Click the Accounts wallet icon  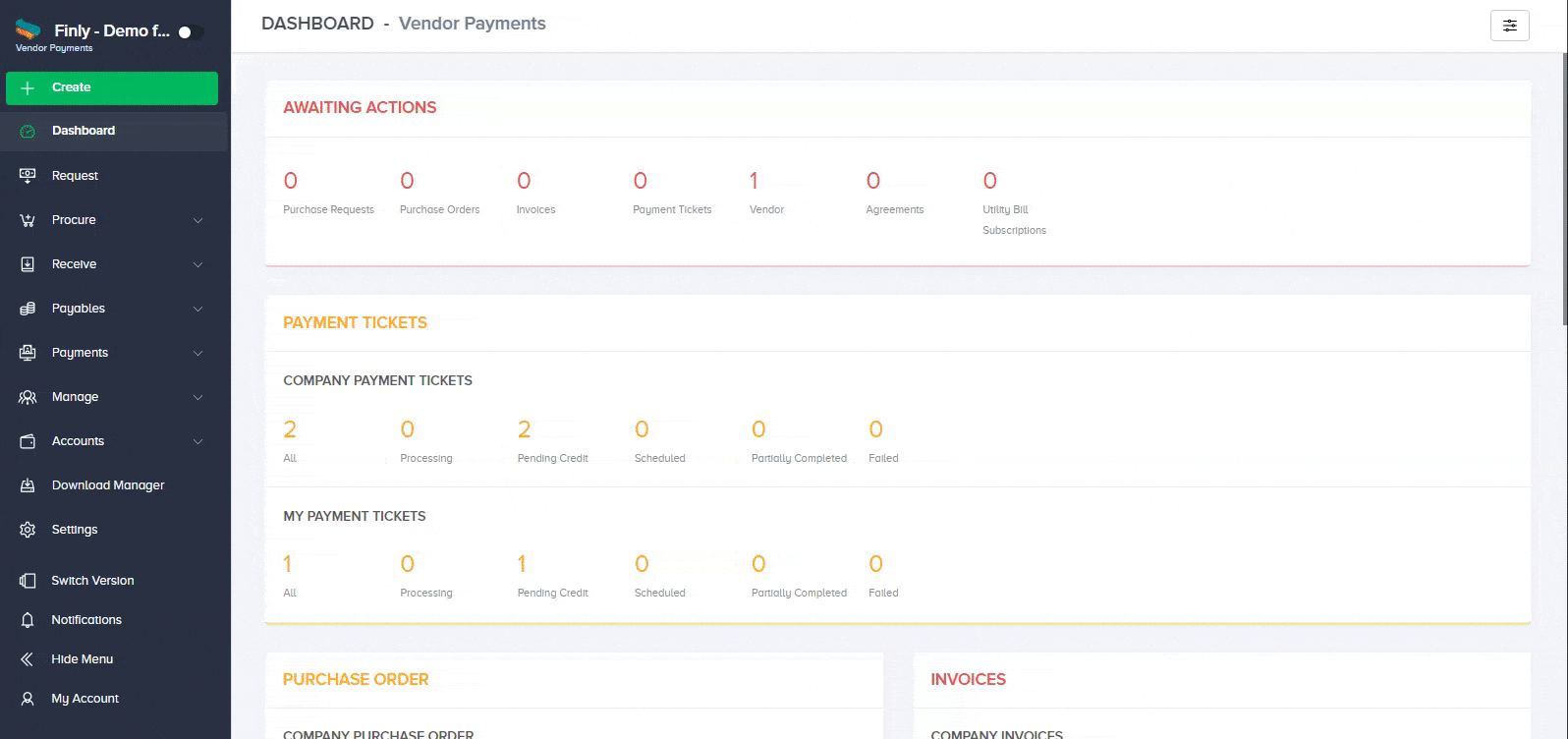(28, 441)
